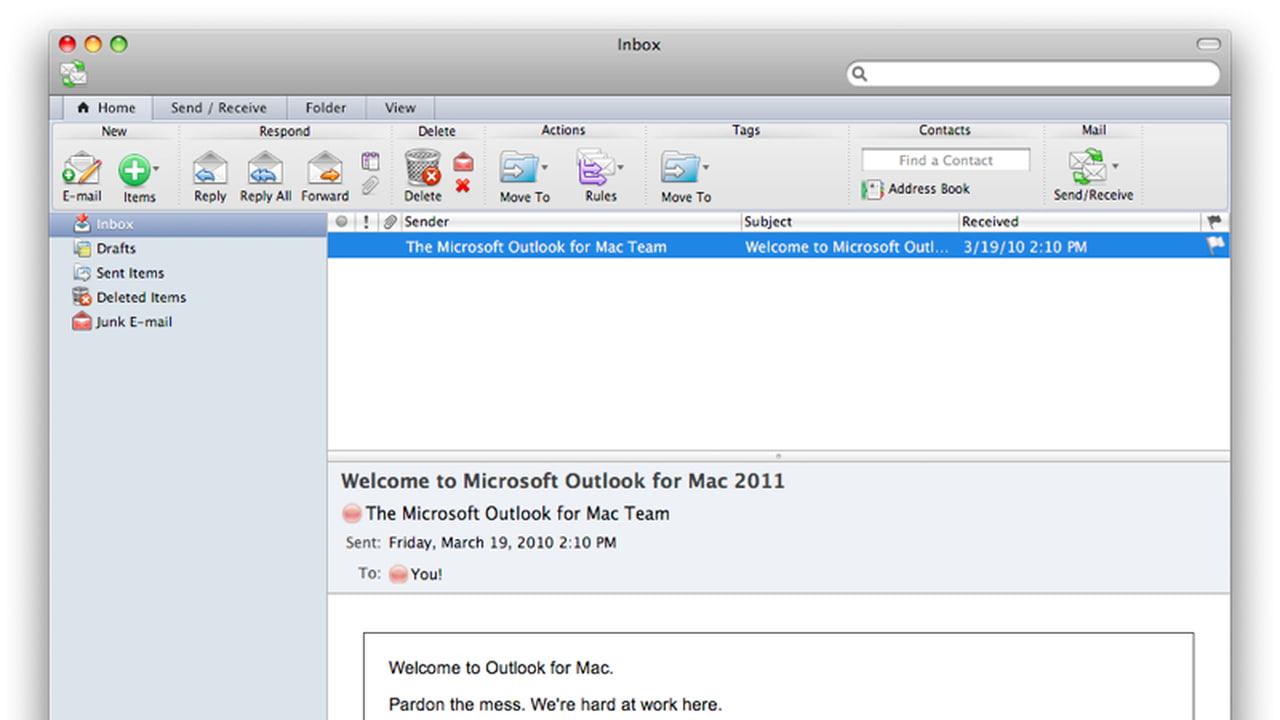
Task: Open the Address Book
Action: [x=916, y=189]
